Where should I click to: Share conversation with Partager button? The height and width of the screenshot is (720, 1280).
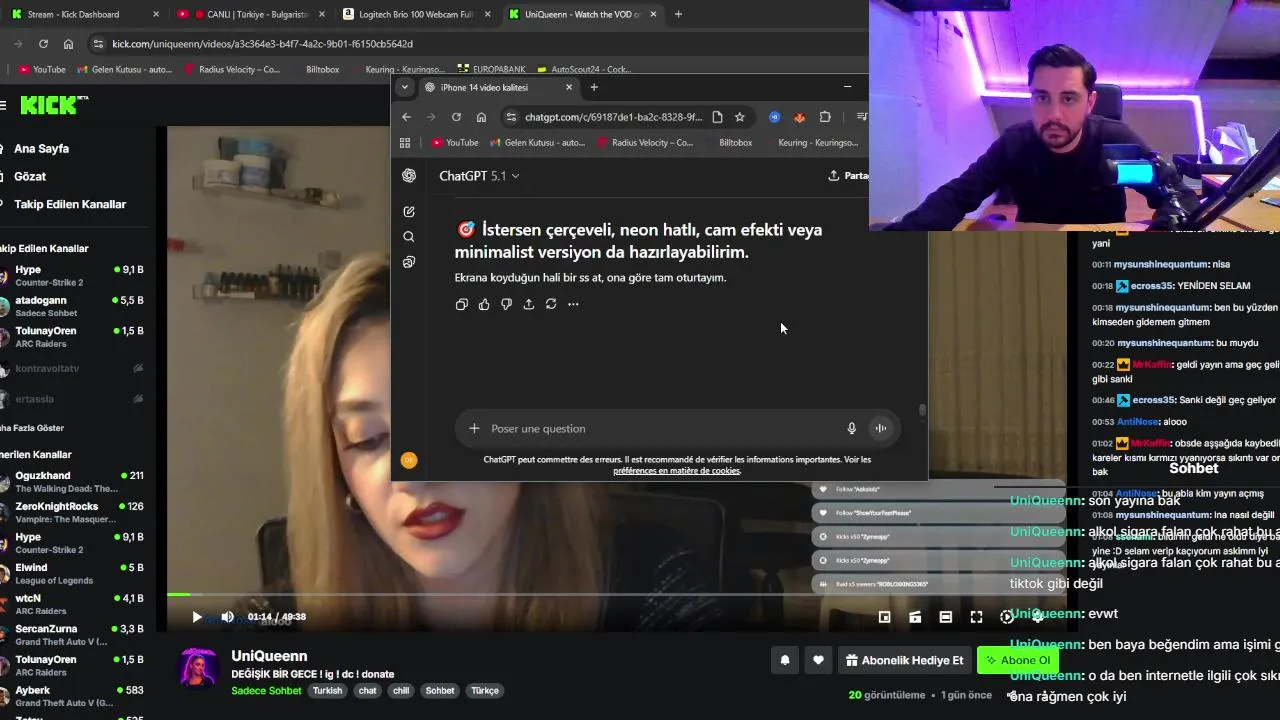click(848, 176)
